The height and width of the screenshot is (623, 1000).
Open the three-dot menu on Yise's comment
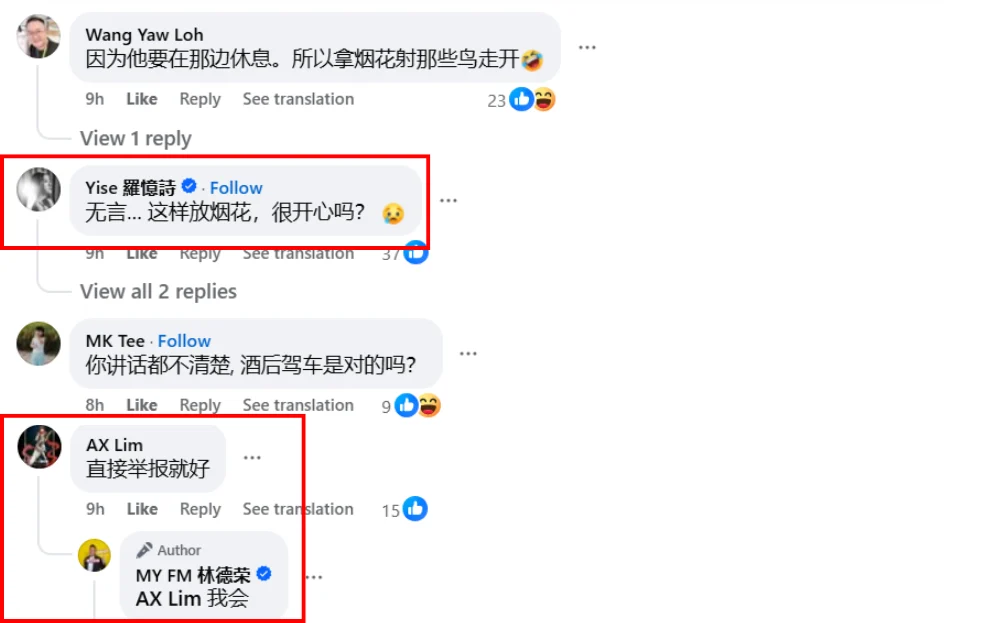tap(448, 200)
